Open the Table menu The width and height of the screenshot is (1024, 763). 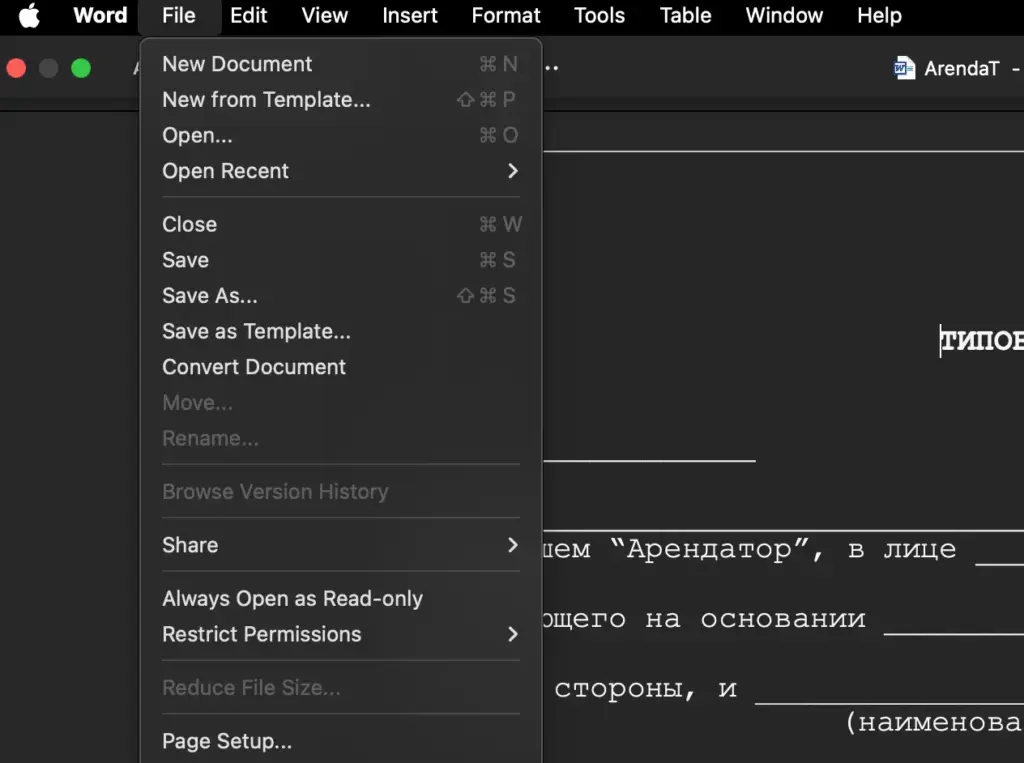(685, 15)
